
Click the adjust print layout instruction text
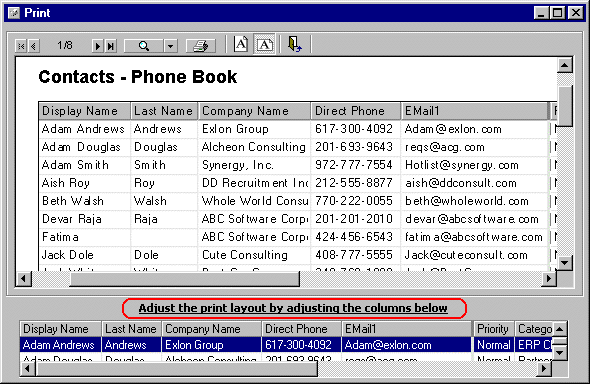click(x=293, y=308)
